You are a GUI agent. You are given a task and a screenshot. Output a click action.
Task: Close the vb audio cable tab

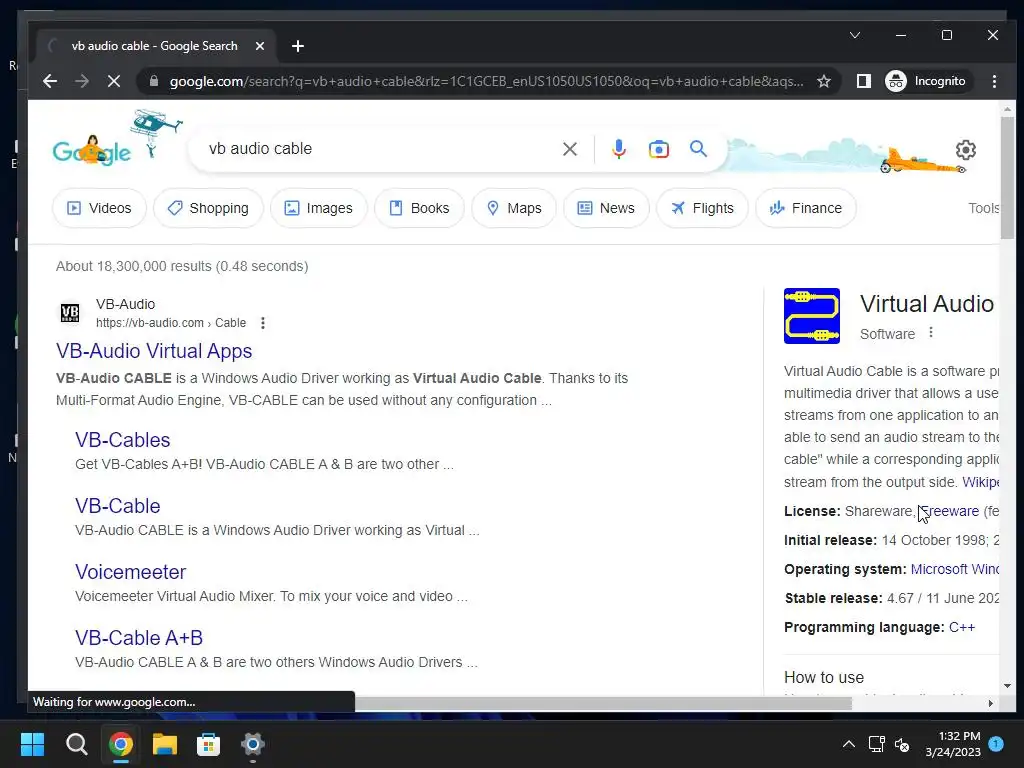(260, 46)
